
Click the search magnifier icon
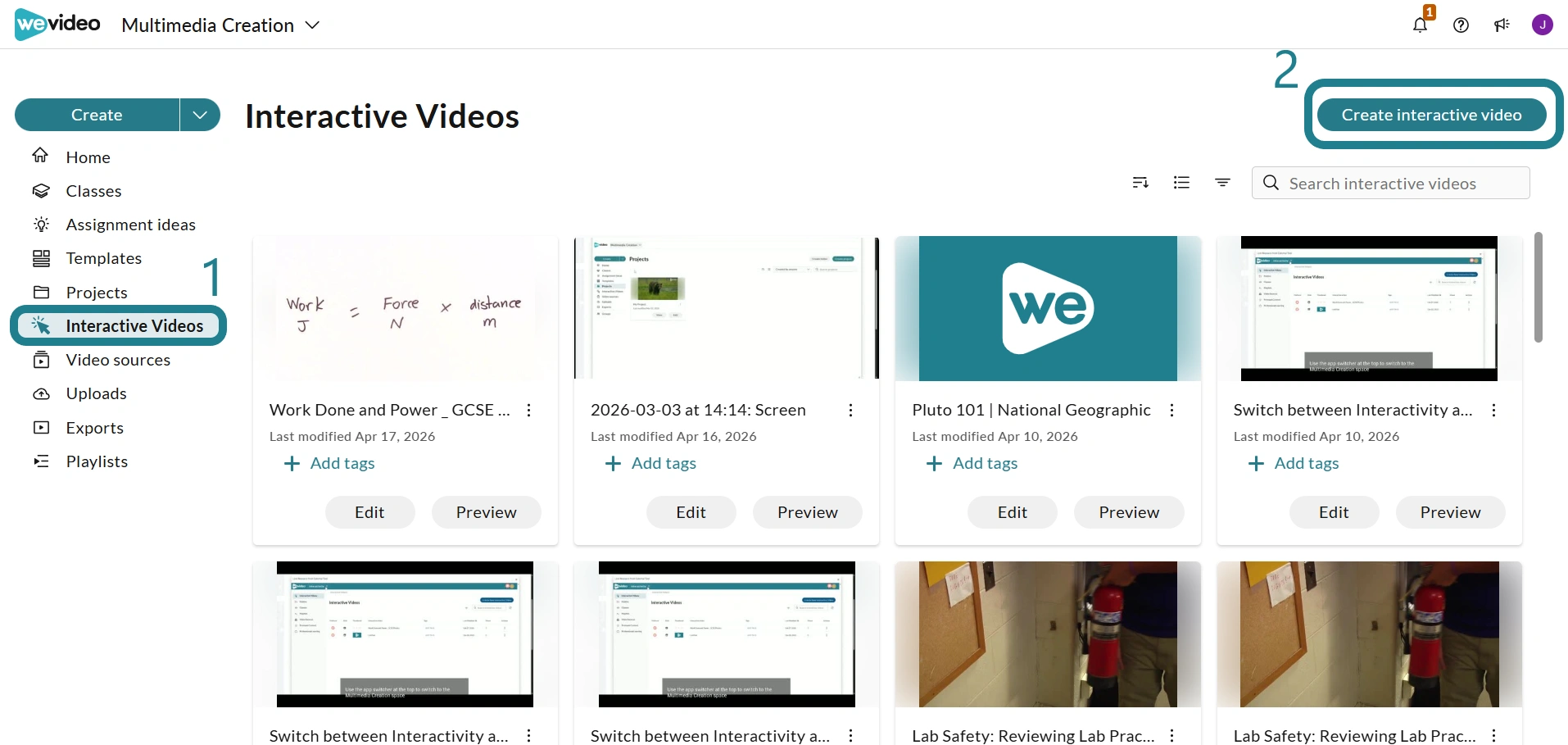pos(1271,183)
